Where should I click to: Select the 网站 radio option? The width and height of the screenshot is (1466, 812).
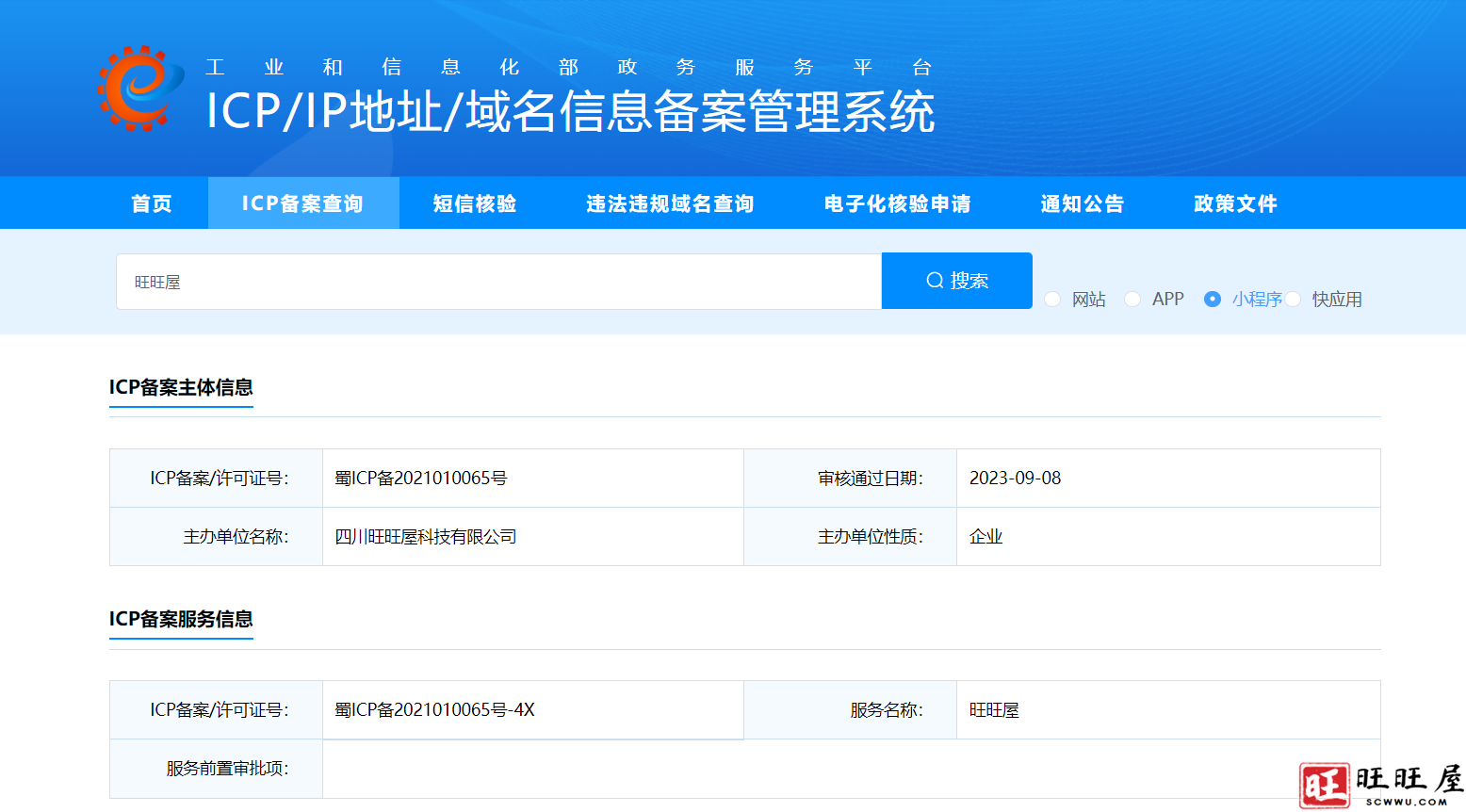point(1051,299)
